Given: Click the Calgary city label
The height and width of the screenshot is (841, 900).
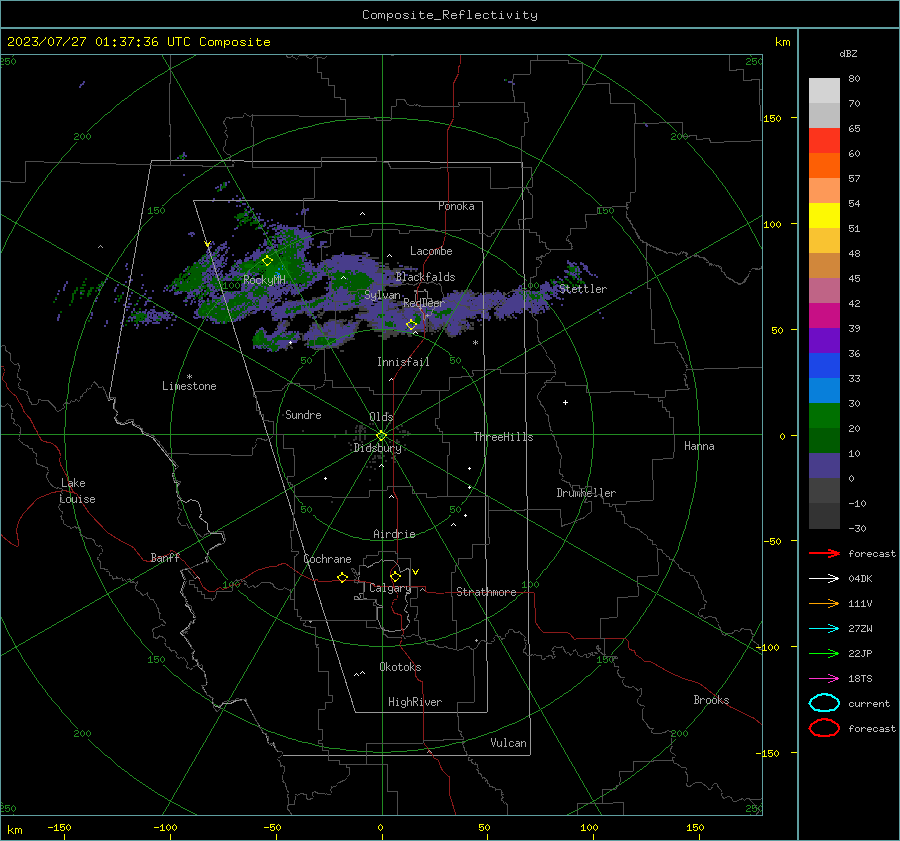Looking at the screenshot, I should click(390, 588).
